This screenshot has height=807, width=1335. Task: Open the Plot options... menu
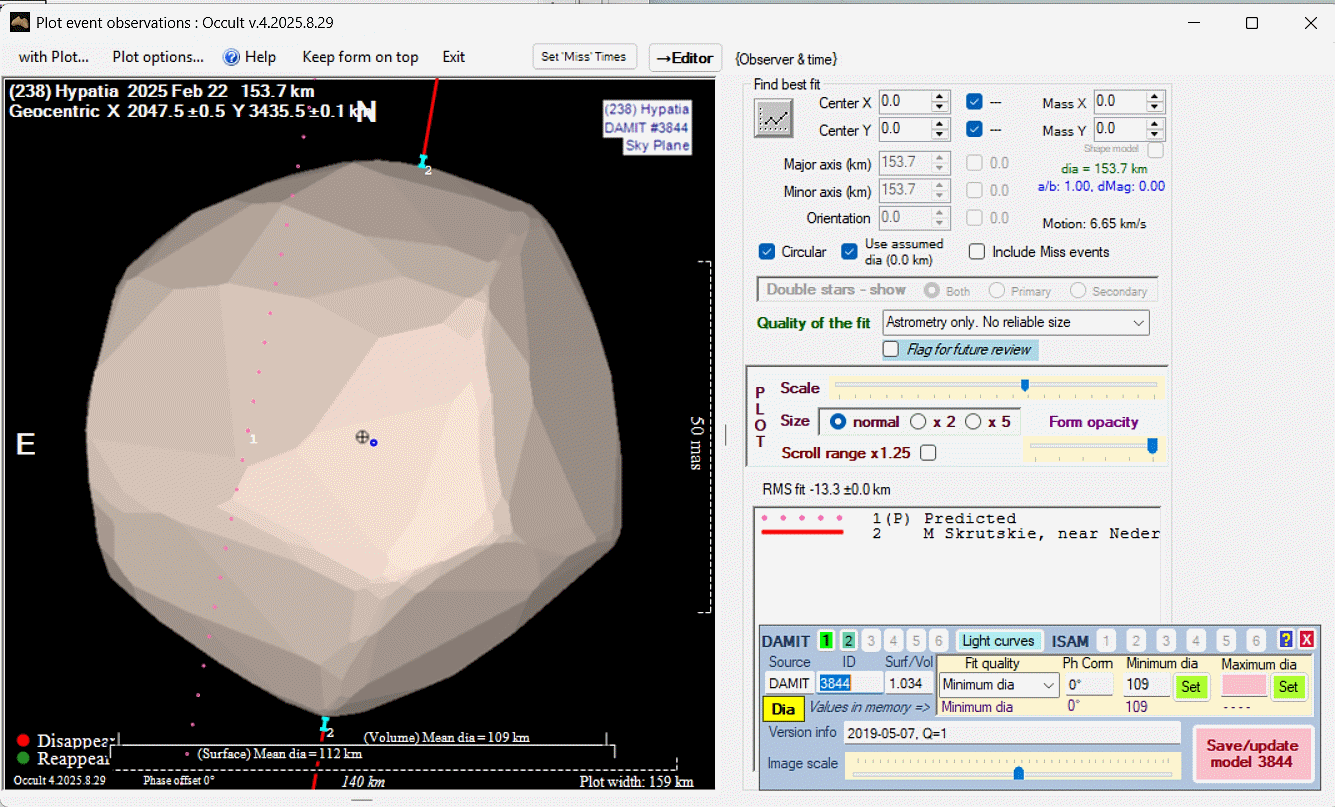tap(158, 57)
